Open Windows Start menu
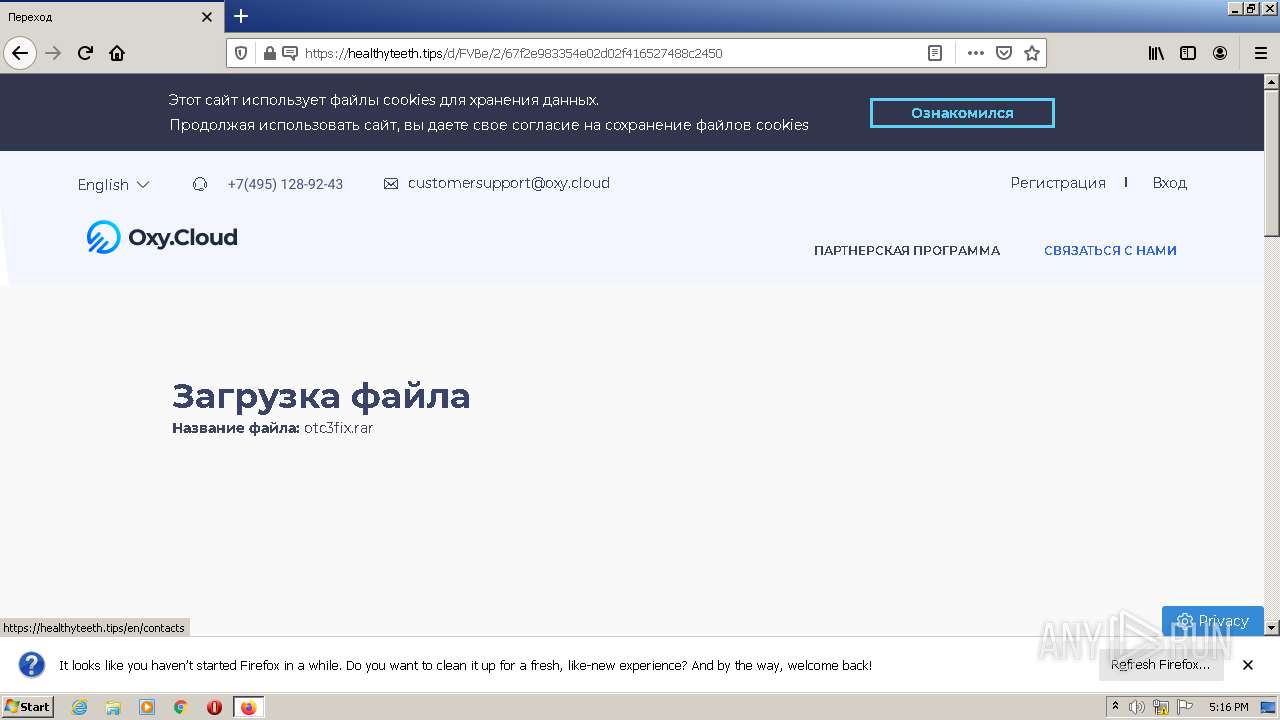 coord(27,706)
